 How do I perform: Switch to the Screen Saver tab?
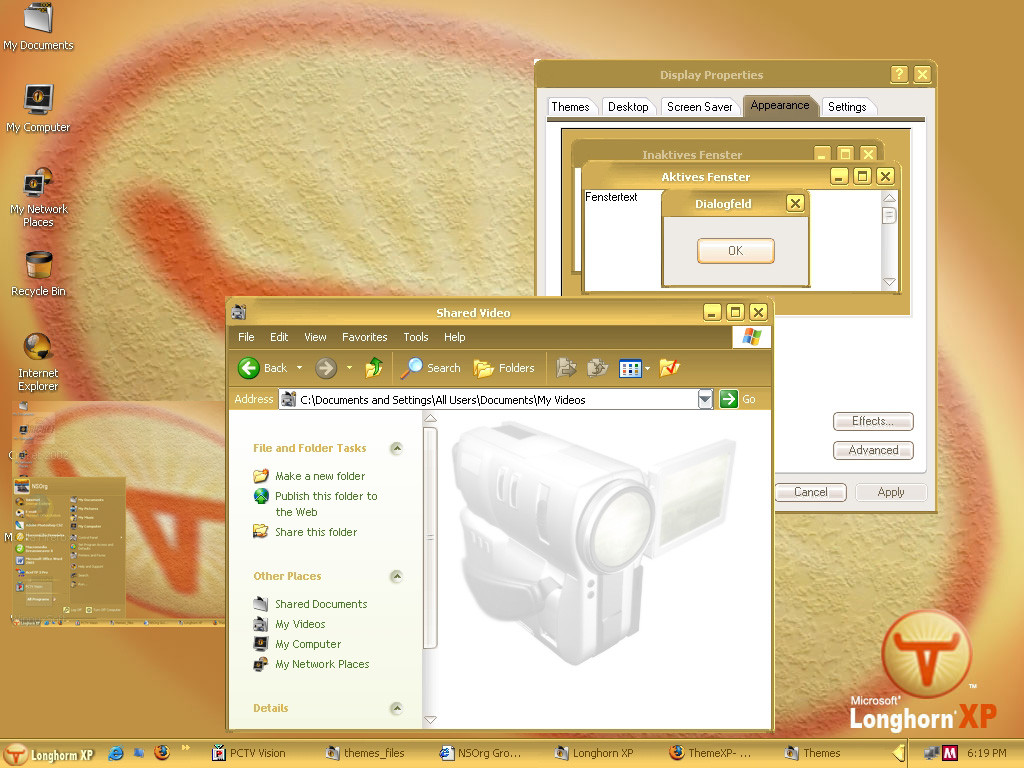699,106
